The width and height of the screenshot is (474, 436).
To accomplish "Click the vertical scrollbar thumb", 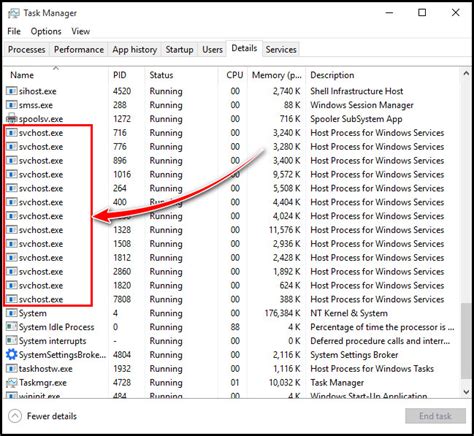I will click(x=466, y=341).
